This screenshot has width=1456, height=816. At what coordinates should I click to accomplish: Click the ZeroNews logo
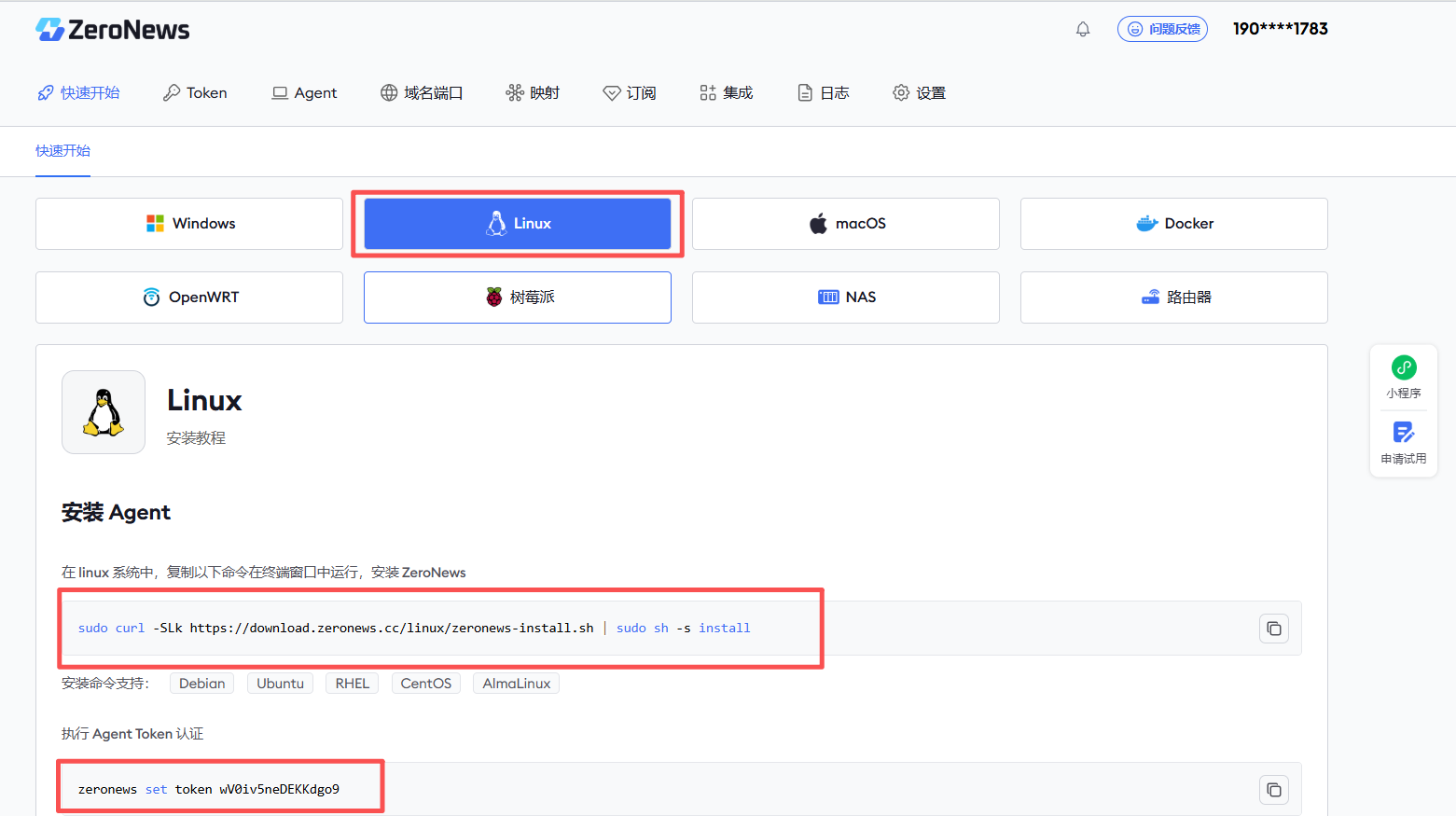pyautogui.click(x=112, y=30)
